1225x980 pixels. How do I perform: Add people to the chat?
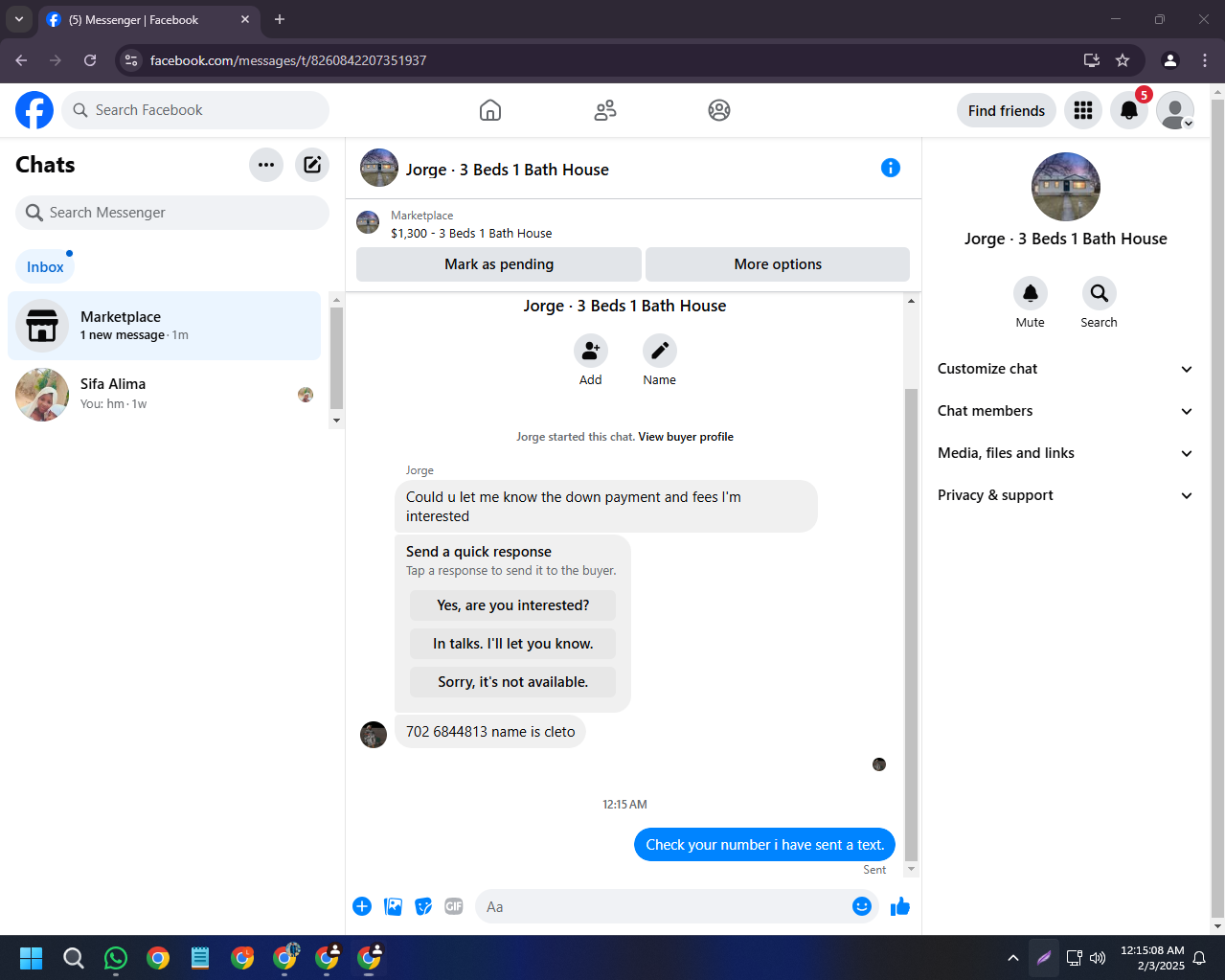pyautogui.click(x=591, y=352)
